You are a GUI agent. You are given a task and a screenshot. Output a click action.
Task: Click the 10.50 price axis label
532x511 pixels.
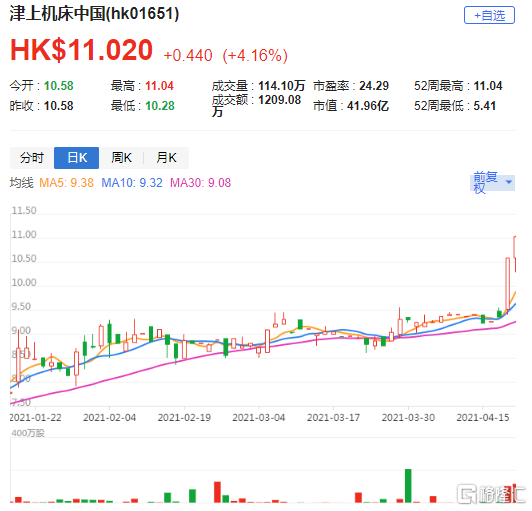(24, 259)
